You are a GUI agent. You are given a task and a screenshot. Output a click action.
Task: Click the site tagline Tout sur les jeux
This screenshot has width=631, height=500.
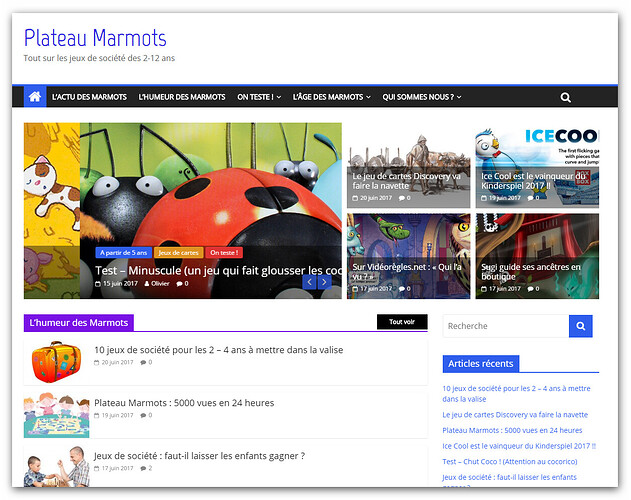99,58
